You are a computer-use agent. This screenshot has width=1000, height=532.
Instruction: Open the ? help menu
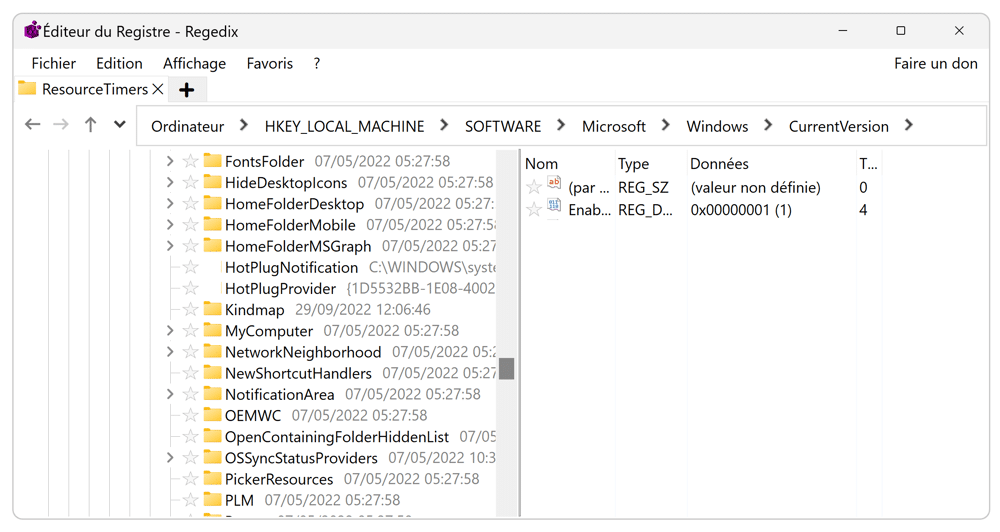(x=317, y=63)
